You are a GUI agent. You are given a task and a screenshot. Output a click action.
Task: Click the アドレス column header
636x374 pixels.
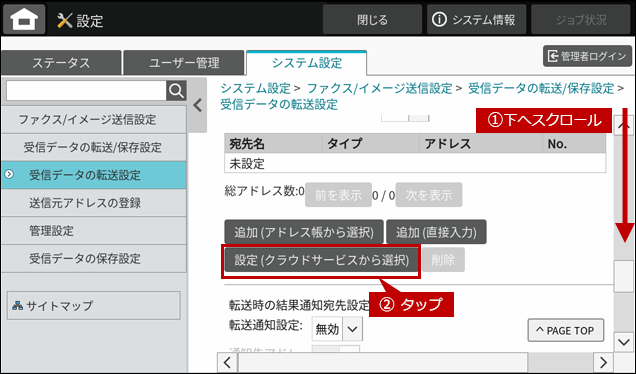(481, 143)
